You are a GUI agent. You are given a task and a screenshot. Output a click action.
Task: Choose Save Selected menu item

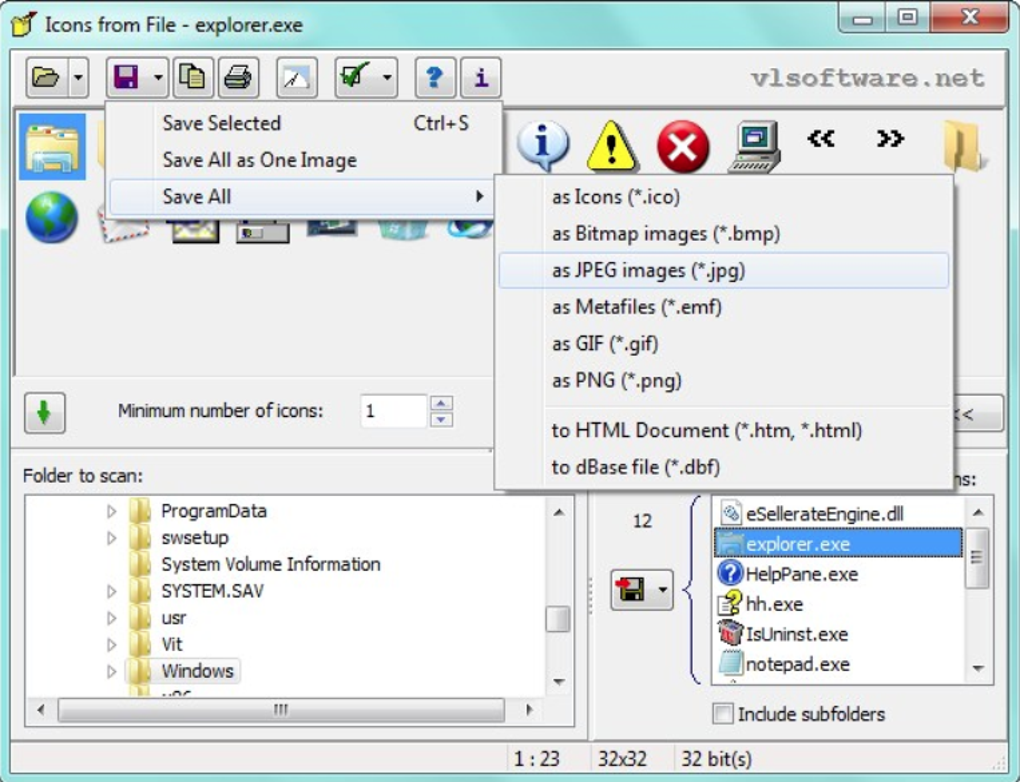303,123
